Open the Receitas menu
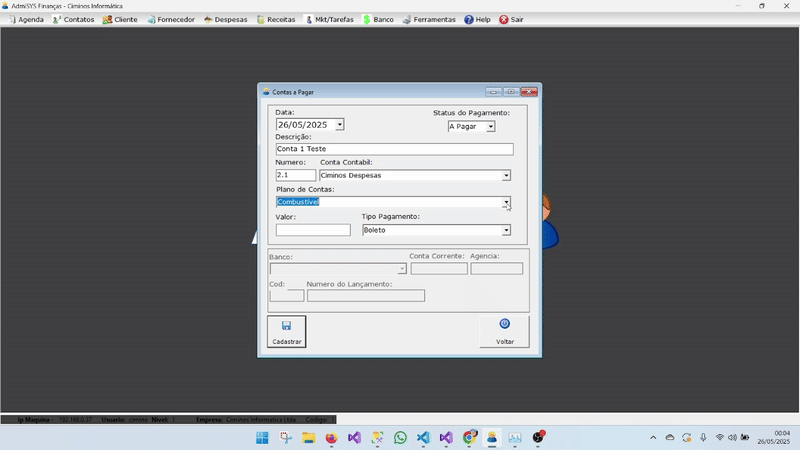The height and width of the screenshot is (450, 800). (276, 19)
